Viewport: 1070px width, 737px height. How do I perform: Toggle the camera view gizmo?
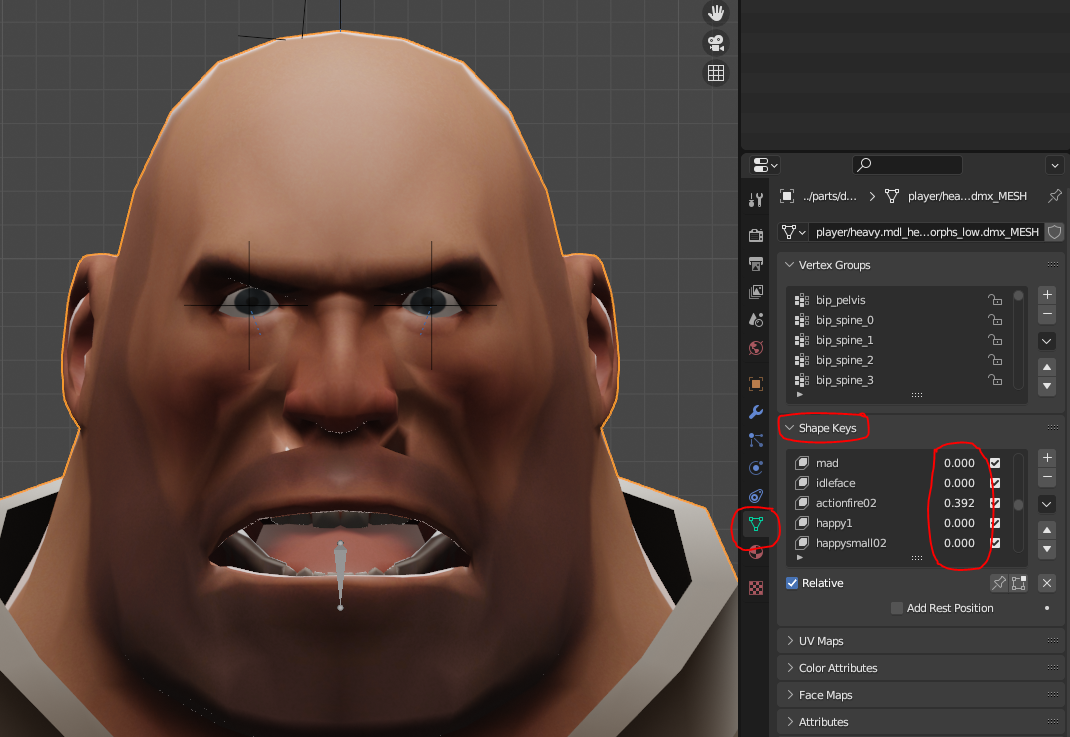click(716, 43)
